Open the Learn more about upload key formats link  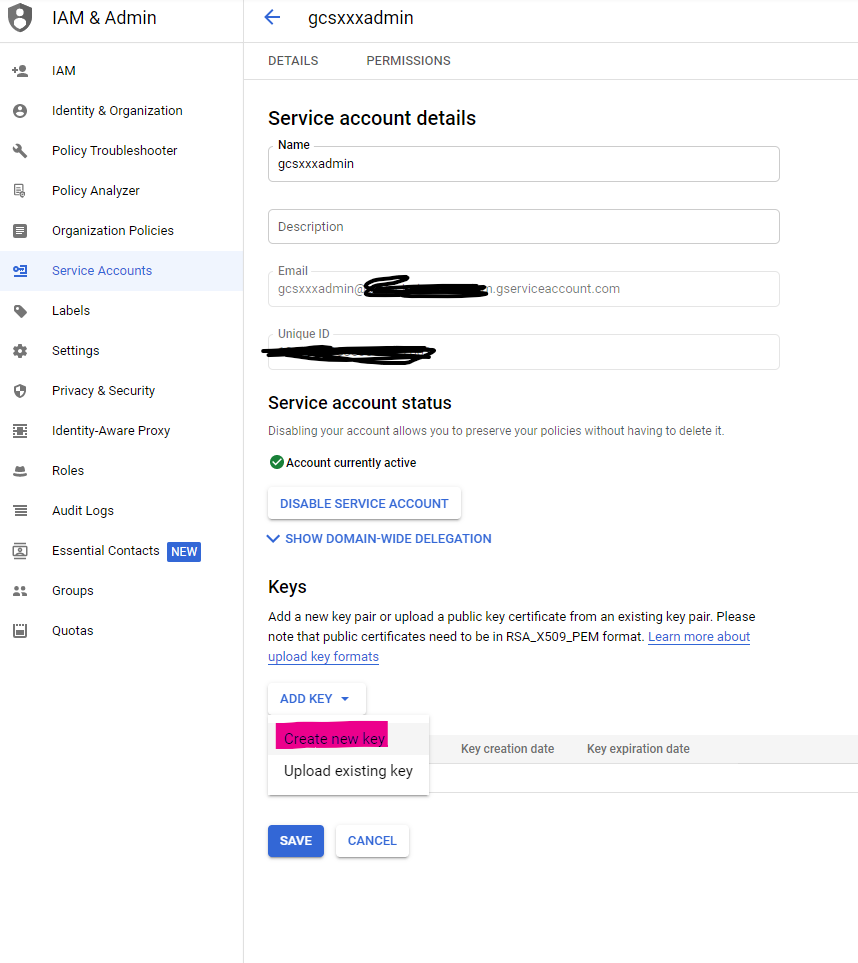click(x=698, y=637)
